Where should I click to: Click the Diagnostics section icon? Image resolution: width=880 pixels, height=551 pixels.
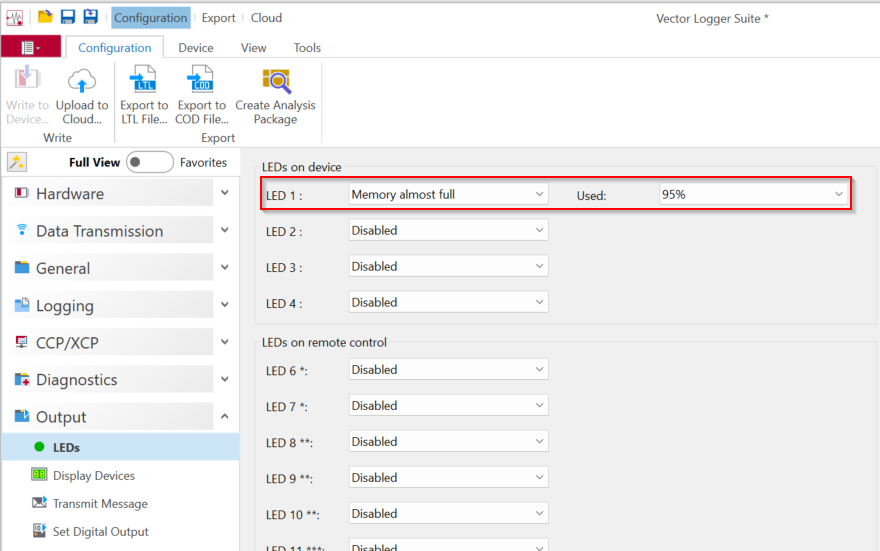22,379
